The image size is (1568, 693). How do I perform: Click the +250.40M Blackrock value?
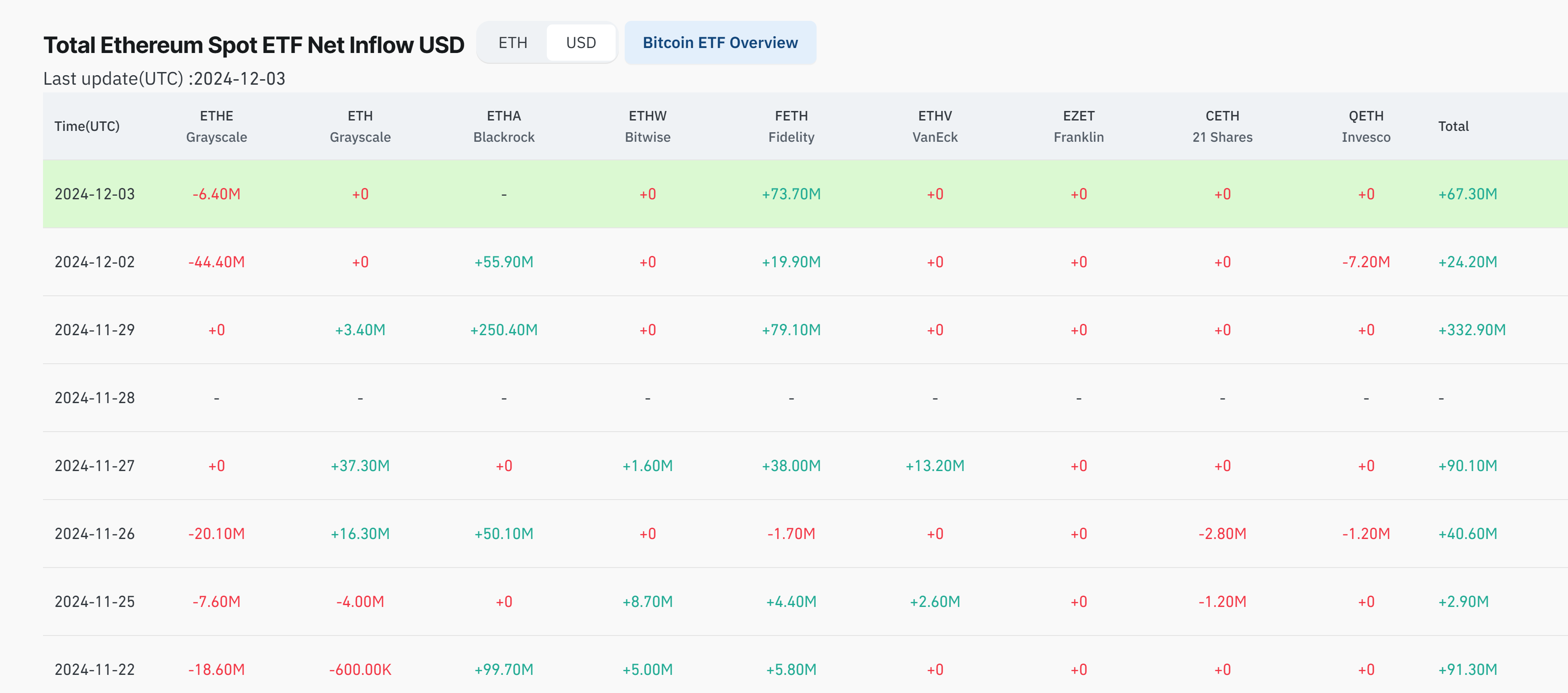(x=503, y=330)
